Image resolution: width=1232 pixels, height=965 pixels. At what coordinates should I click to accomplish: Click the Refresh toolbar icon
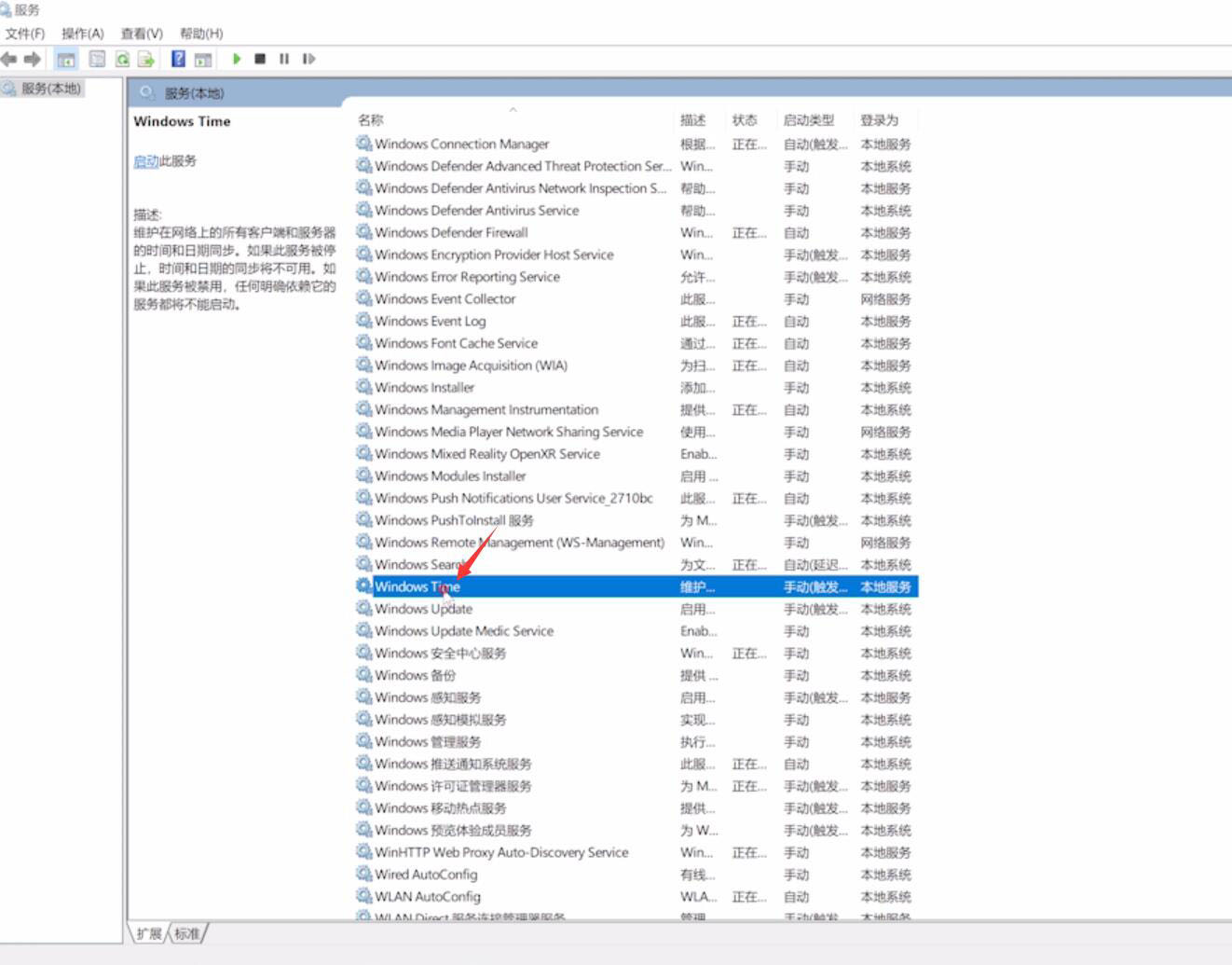(x=122, y=59)
